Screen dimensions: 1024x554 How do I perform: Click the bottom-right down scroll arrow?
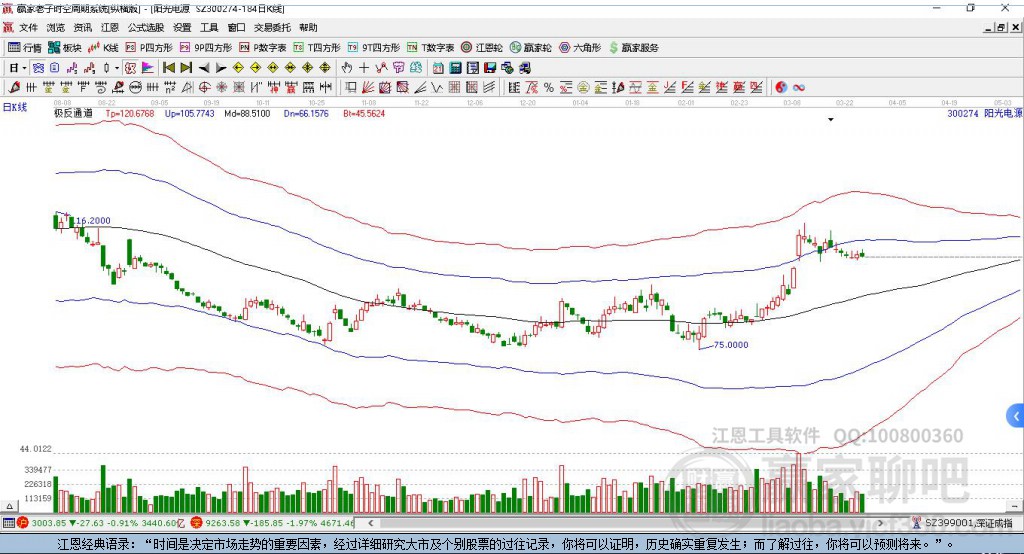(1014, 506)
